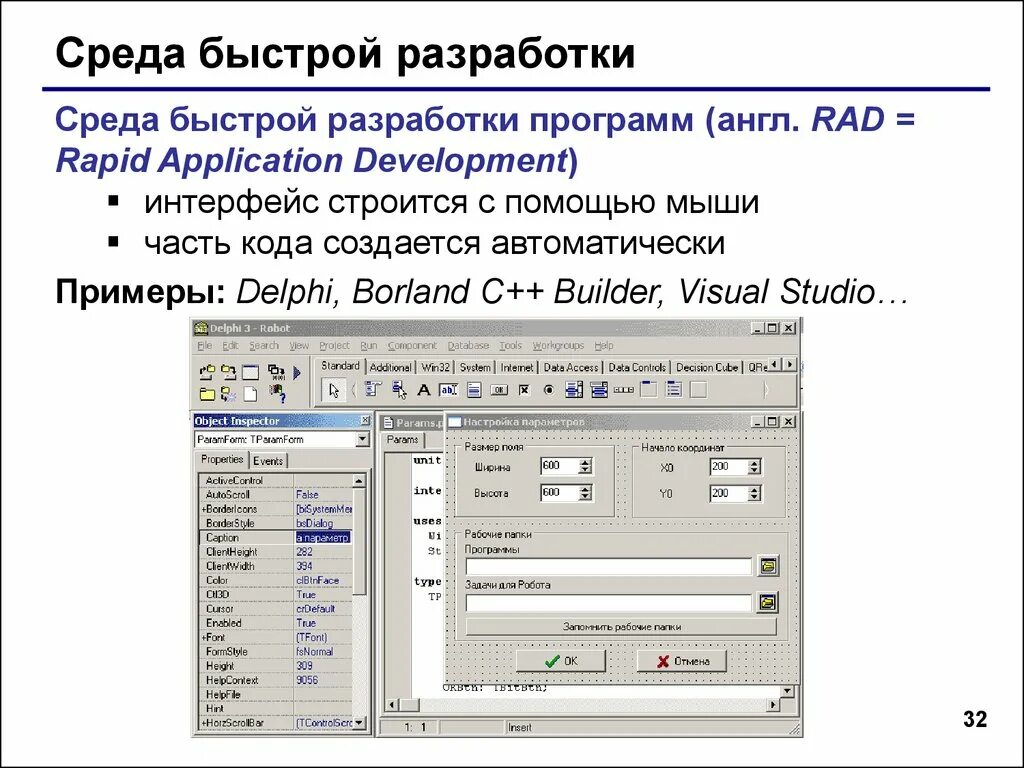The height and width of the screenshot is (768, 1024).
Task: Click the Программы path input field
Action: click(x=609, y=566)
